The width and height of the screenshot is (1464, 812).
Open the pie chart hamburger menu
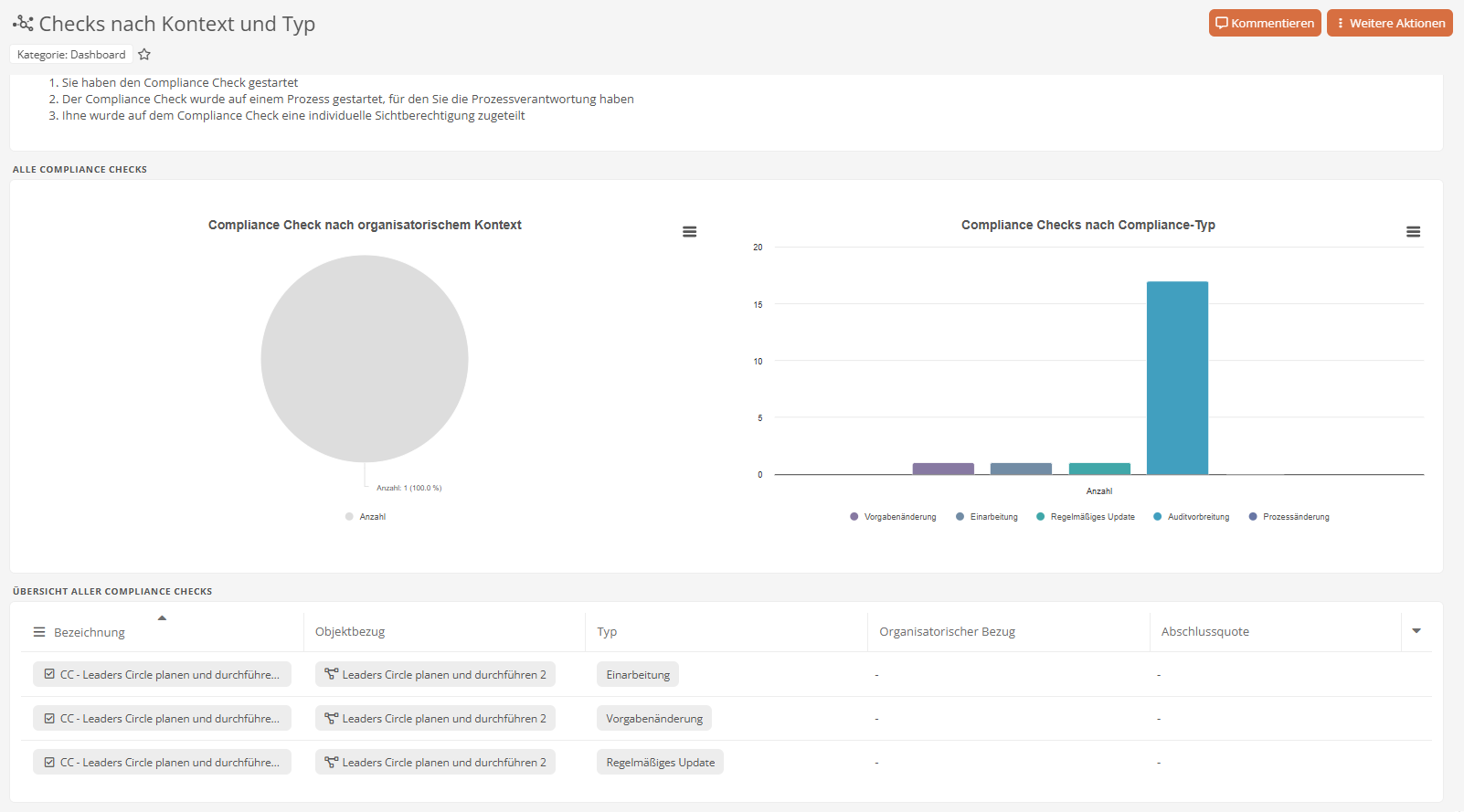pyautogui.click(x=690, y=232)
